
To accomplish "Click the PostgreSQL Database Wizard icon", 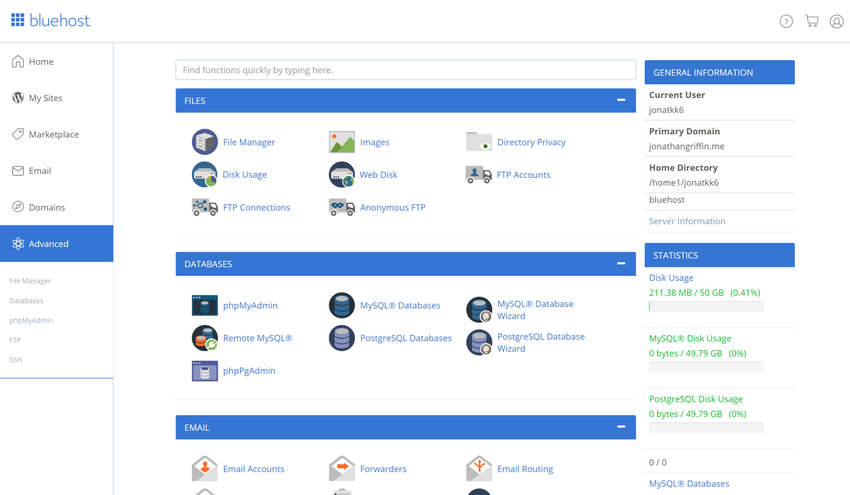I will (479, 342).
